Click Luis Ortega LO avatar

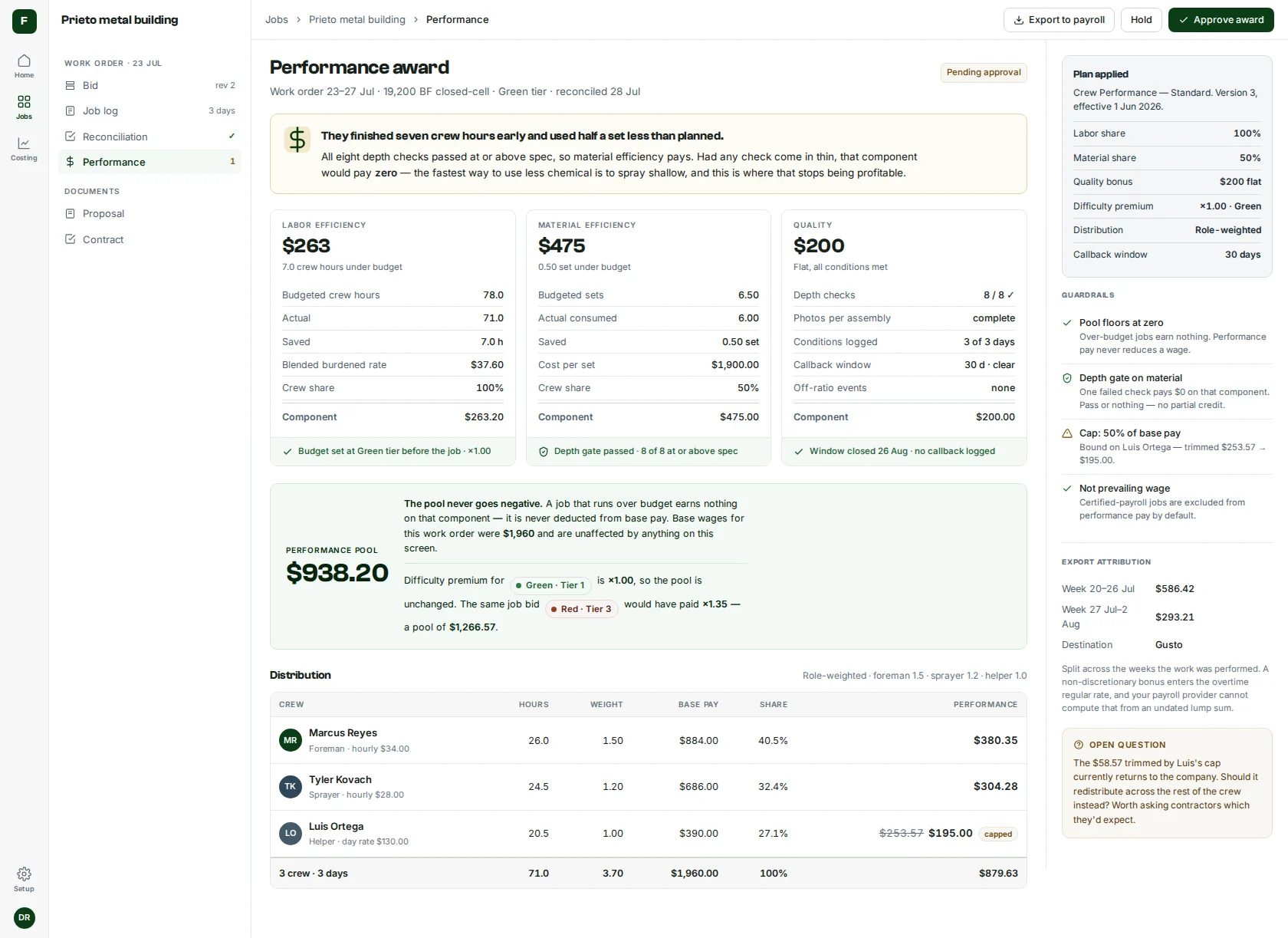pos(291,833)
